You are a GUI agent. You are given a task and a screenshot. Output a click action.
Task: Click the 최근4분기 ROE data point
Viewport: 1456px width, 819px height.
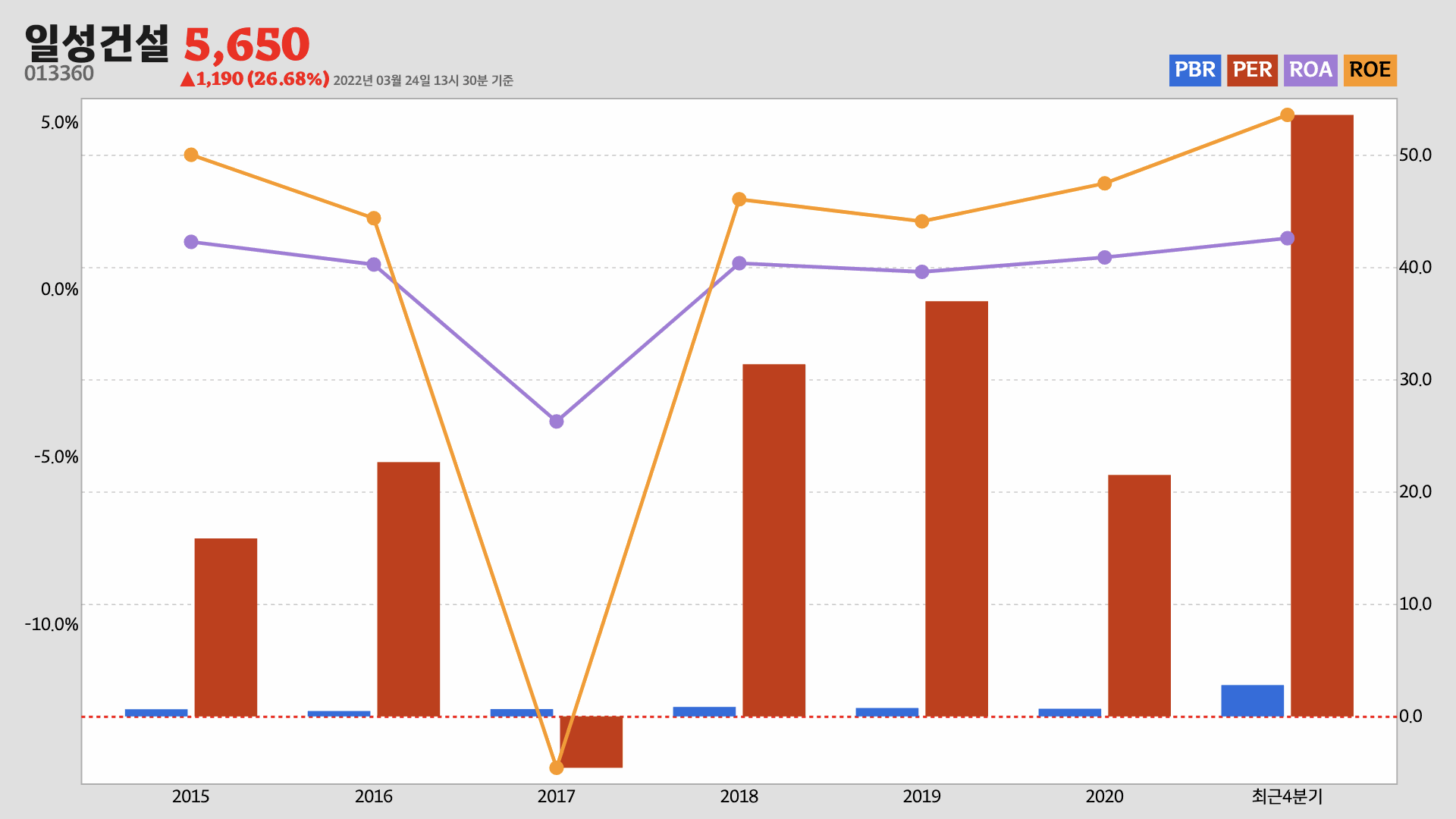pos(1287,115)
